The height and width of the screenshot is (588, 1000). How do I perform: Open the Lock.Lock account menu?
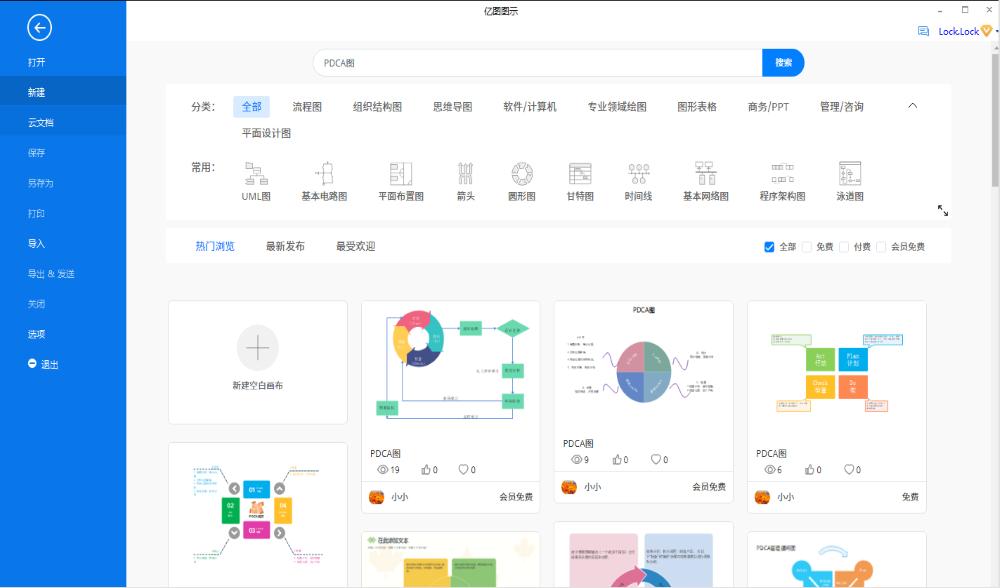pos(958,31)
